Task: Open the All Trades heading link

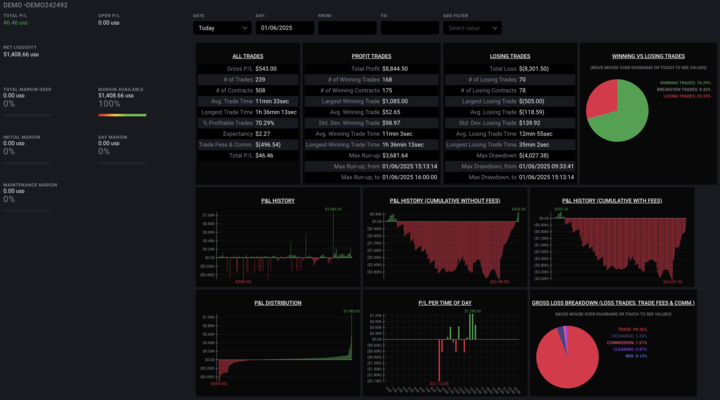Action: [x=248, y=56]
